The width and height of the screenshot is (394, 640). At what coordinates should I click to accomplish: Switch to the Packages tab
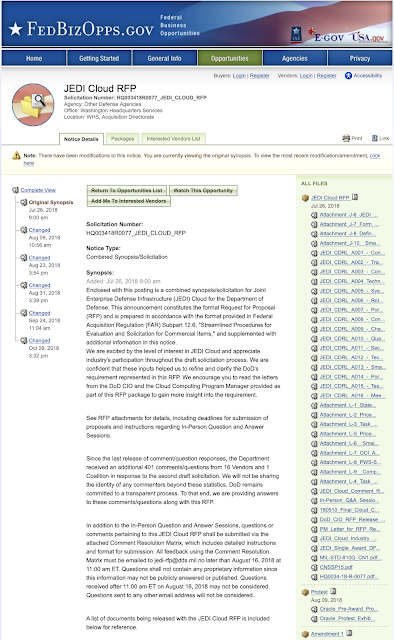(x=122, y=139)
